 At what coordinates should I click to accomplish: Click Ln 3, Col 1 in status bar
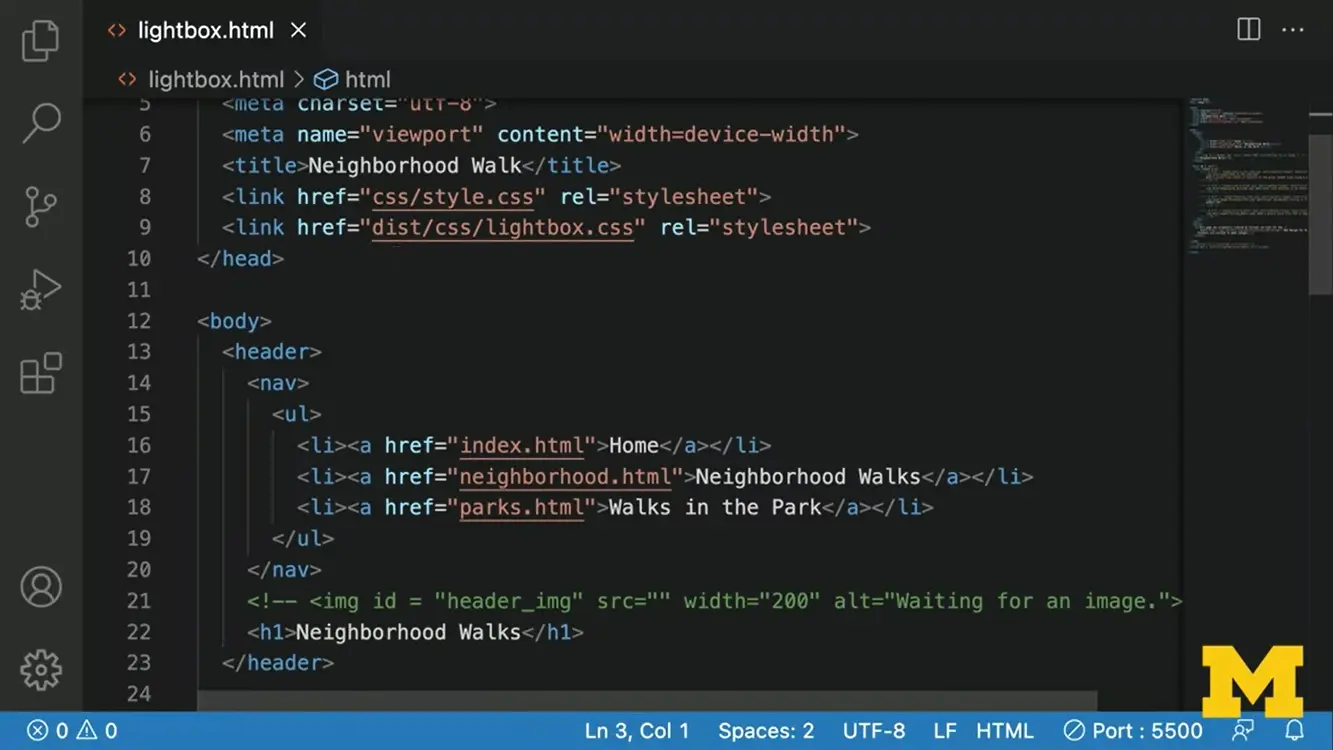click(637, 731)
